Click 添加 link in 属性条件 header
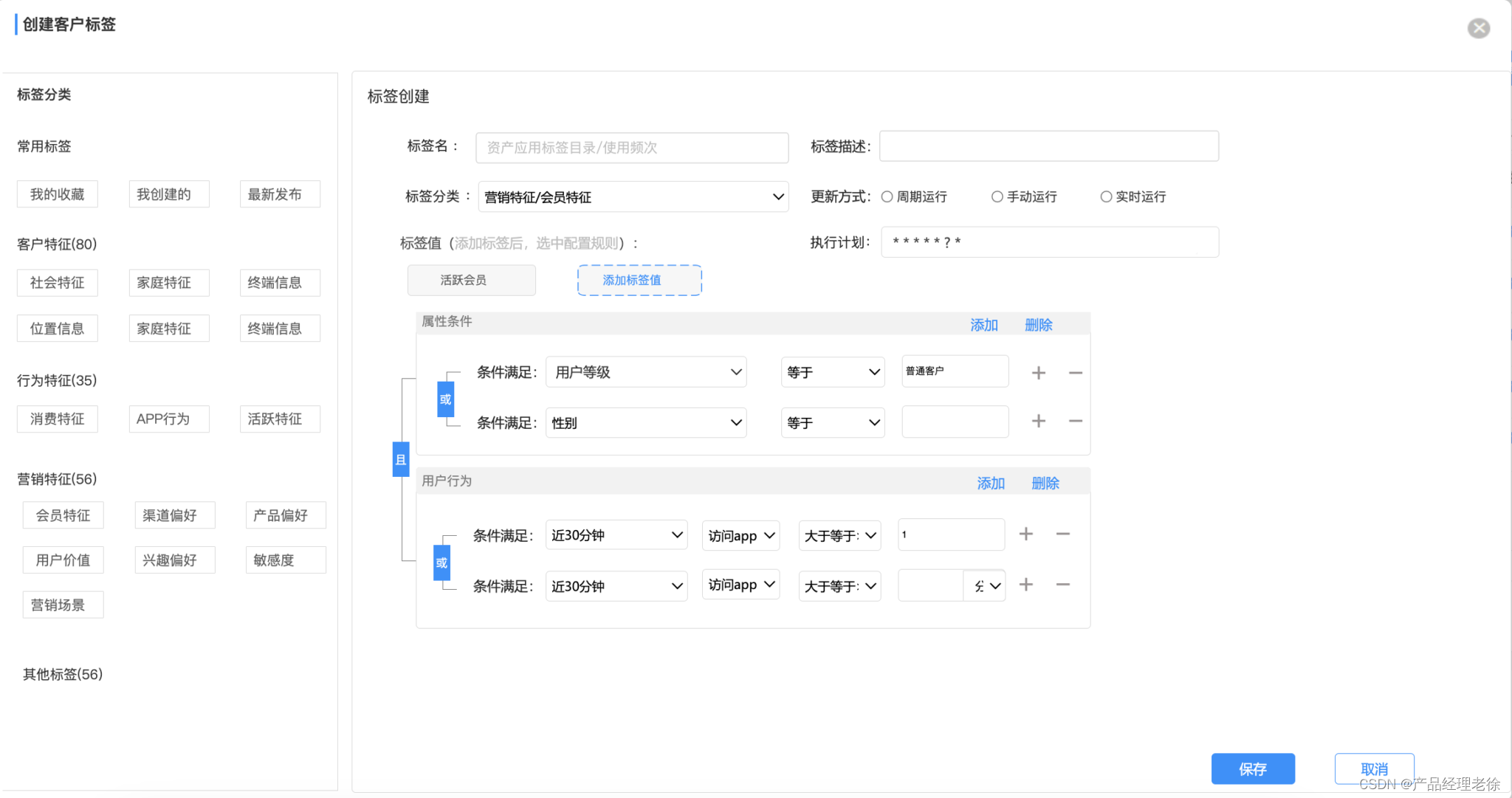1512x798 pixels. (983, 325)
